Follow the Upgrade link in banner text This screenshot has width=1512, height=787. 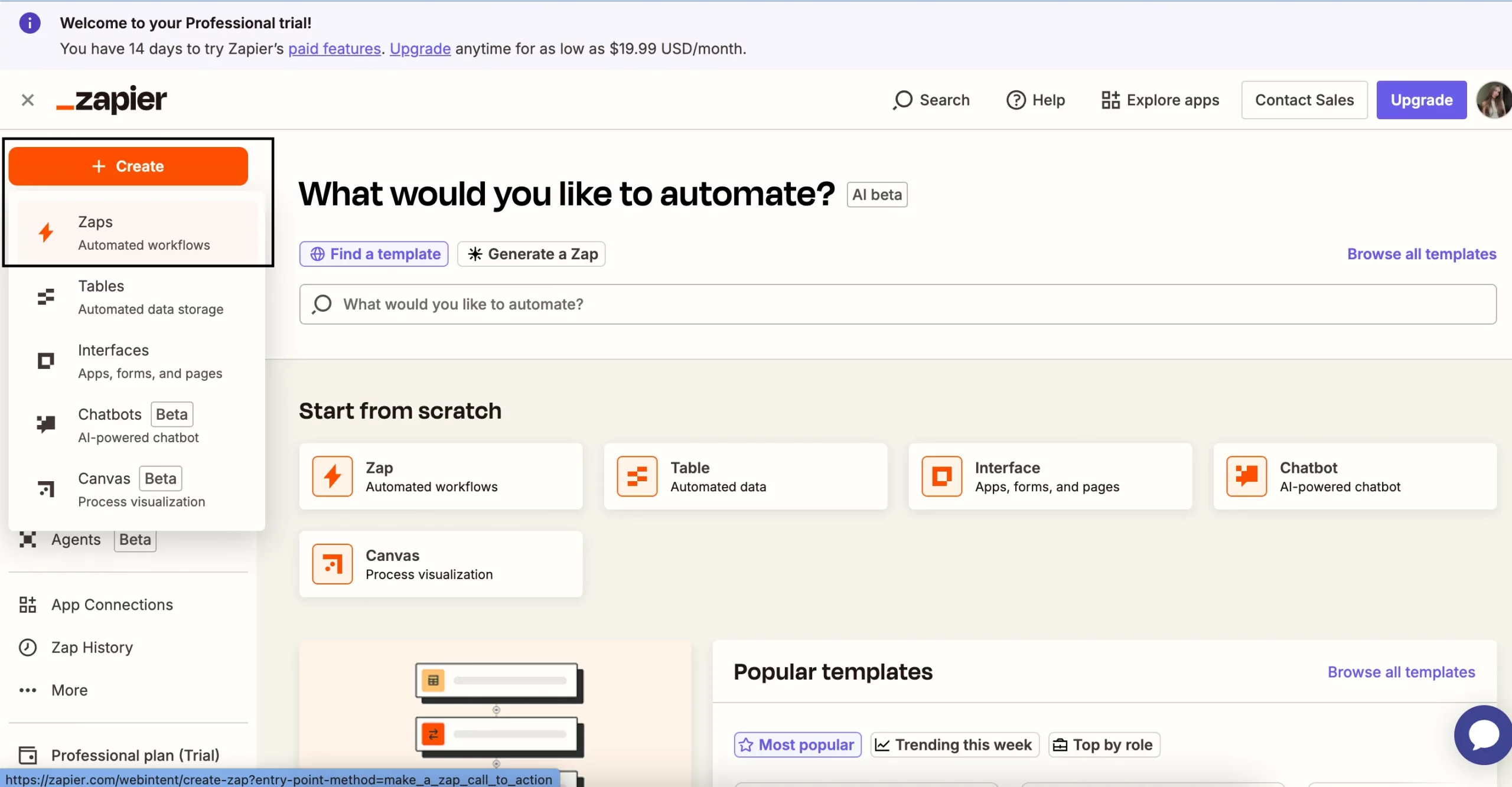pyautogui.click(x=420, y=48)
